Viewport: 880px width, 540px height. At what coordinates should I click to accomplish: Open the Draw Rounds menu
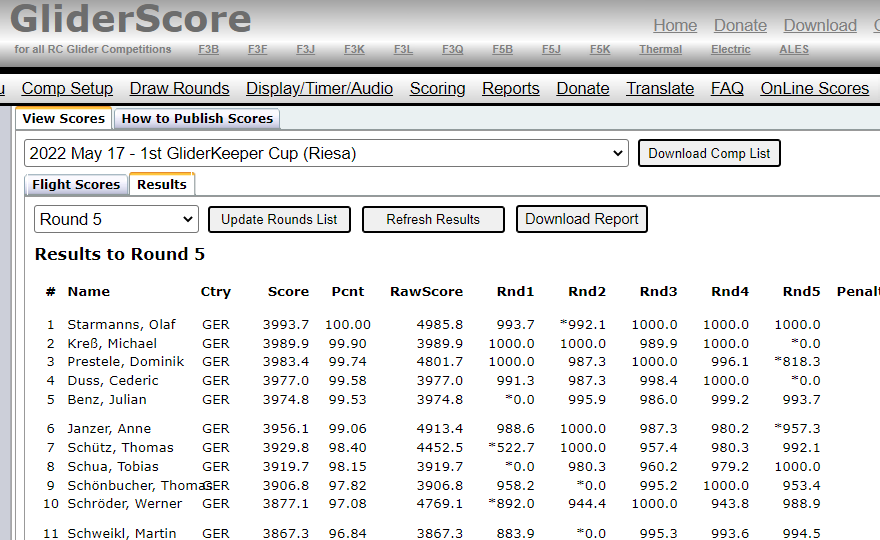point(179,88)
